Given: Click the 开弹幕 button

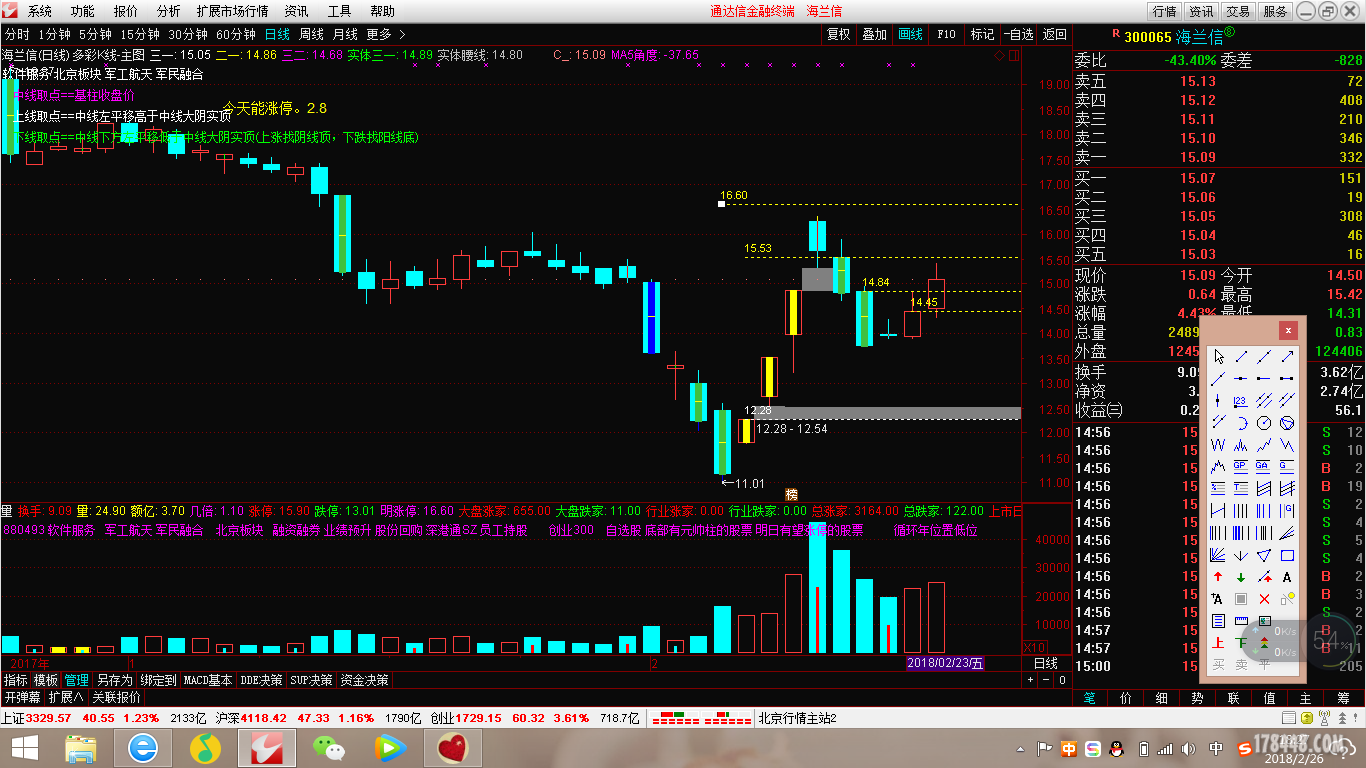Looking at the screenshot, I should pyautogui.click(x=22, y=697).
